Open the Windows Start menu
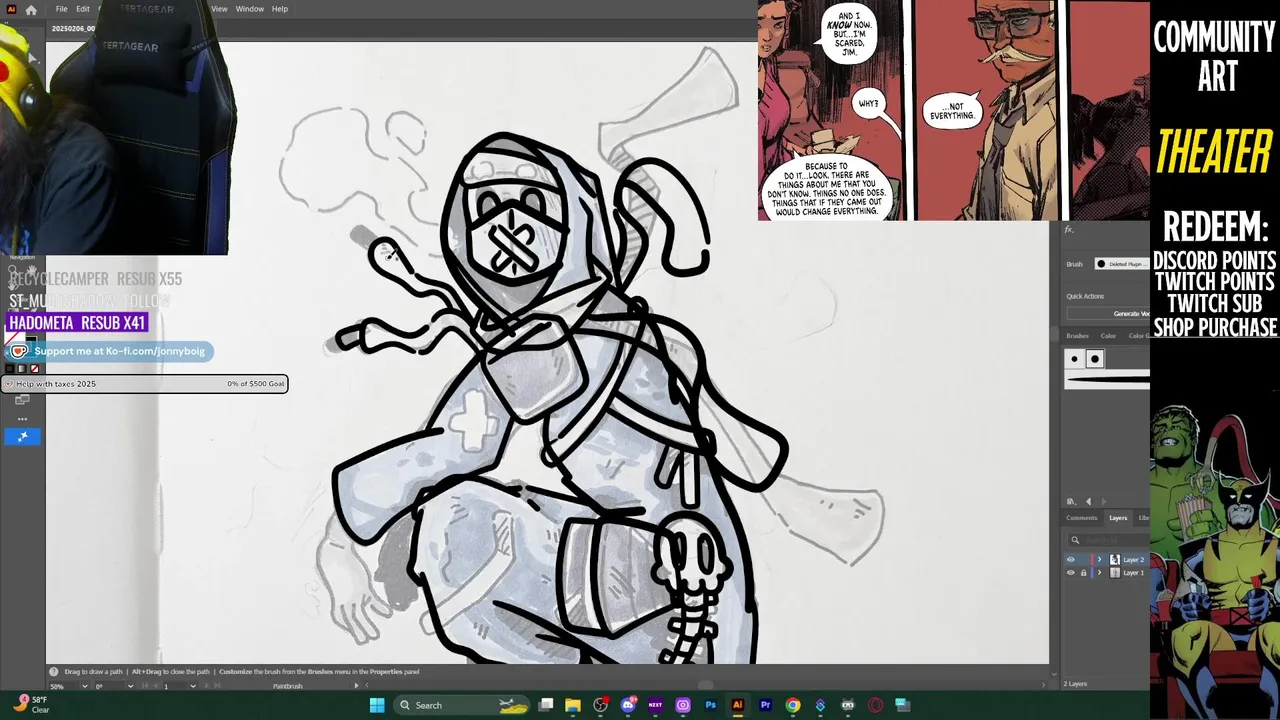Screen dimensions: 1280x720 [377, 705]
